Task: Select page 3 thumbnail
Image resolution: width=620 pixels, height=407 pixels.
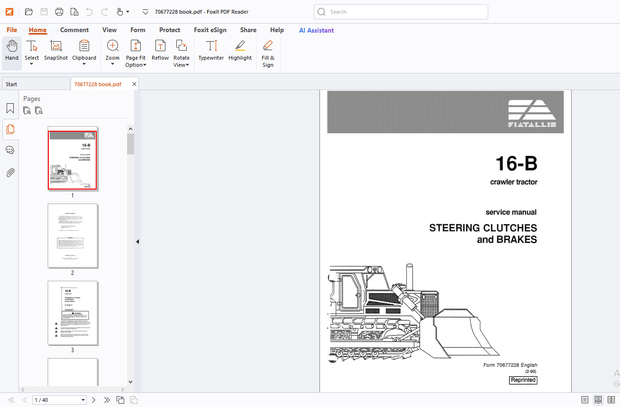Action: 73,313
